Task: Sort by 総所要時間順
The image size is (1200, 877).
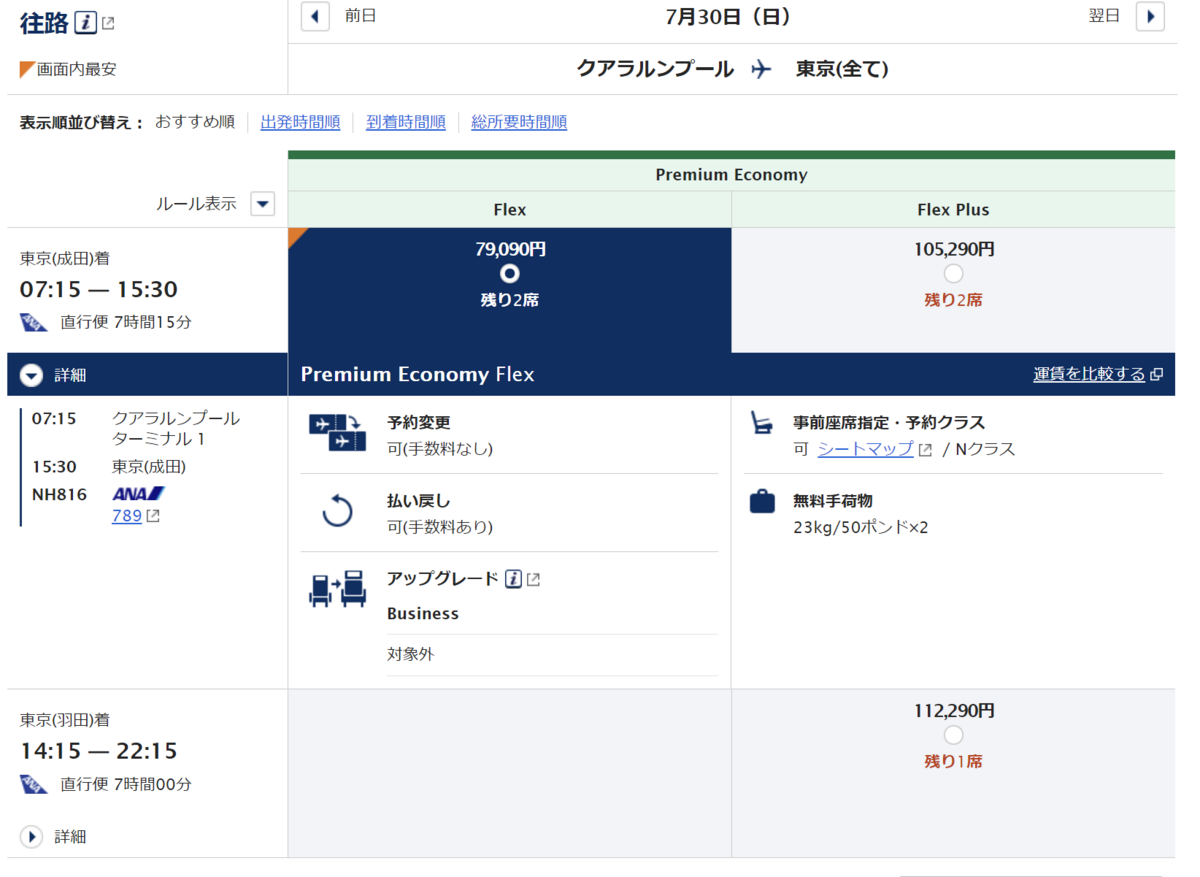Action: (519, 122)
